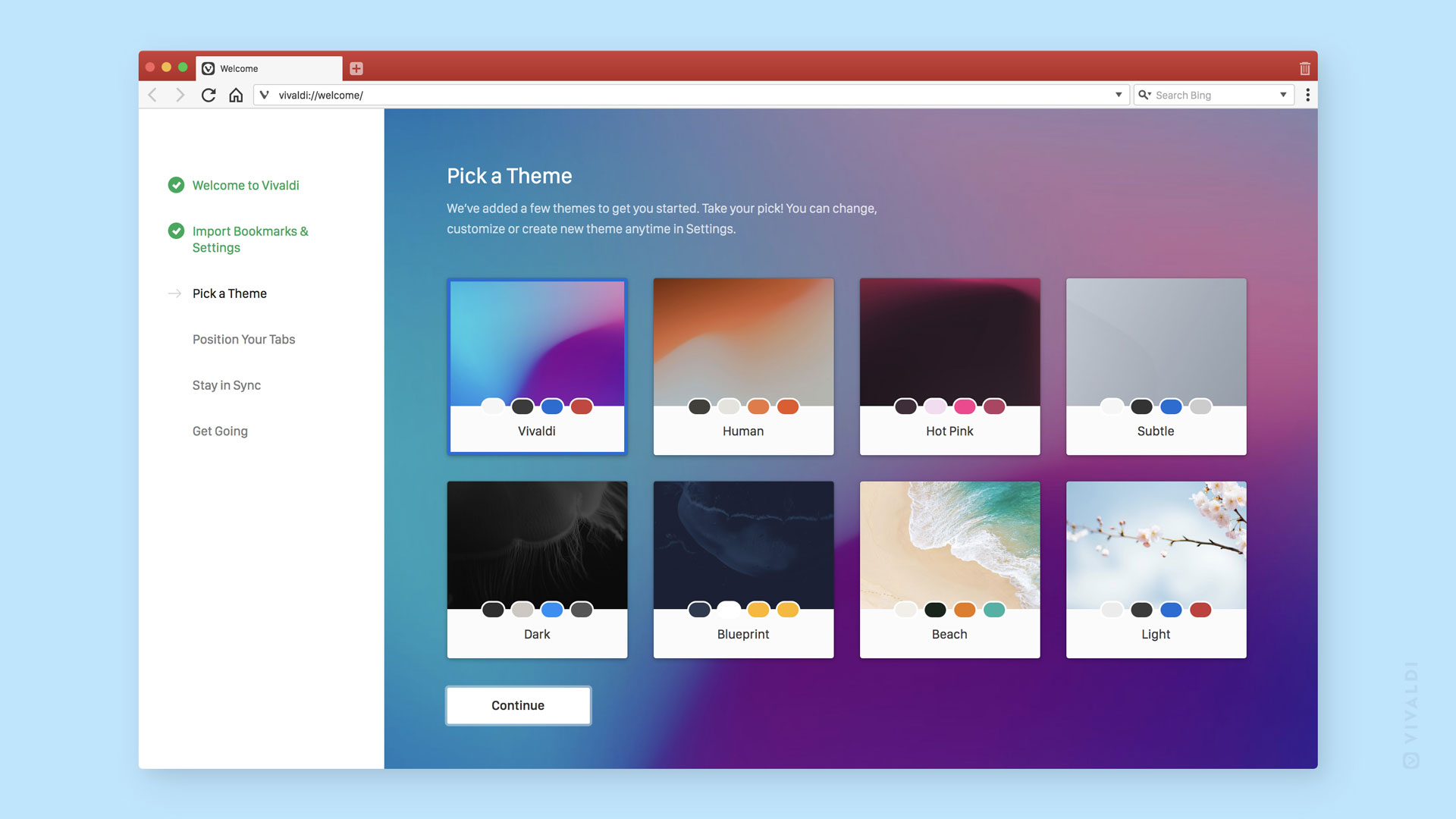1456x819 pixels.
Task: Navigate to Position Your Tabs step
Action: [244, 339]
